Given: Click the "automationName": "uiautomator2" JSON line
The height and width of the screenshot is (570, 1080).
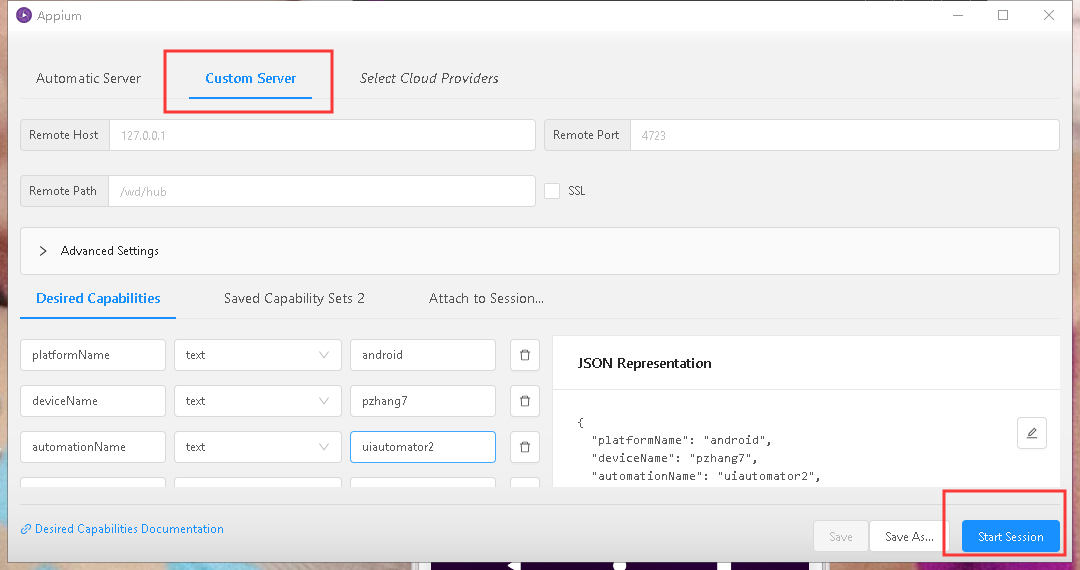Looking at the screenshot, I should (x=706, y=476).
